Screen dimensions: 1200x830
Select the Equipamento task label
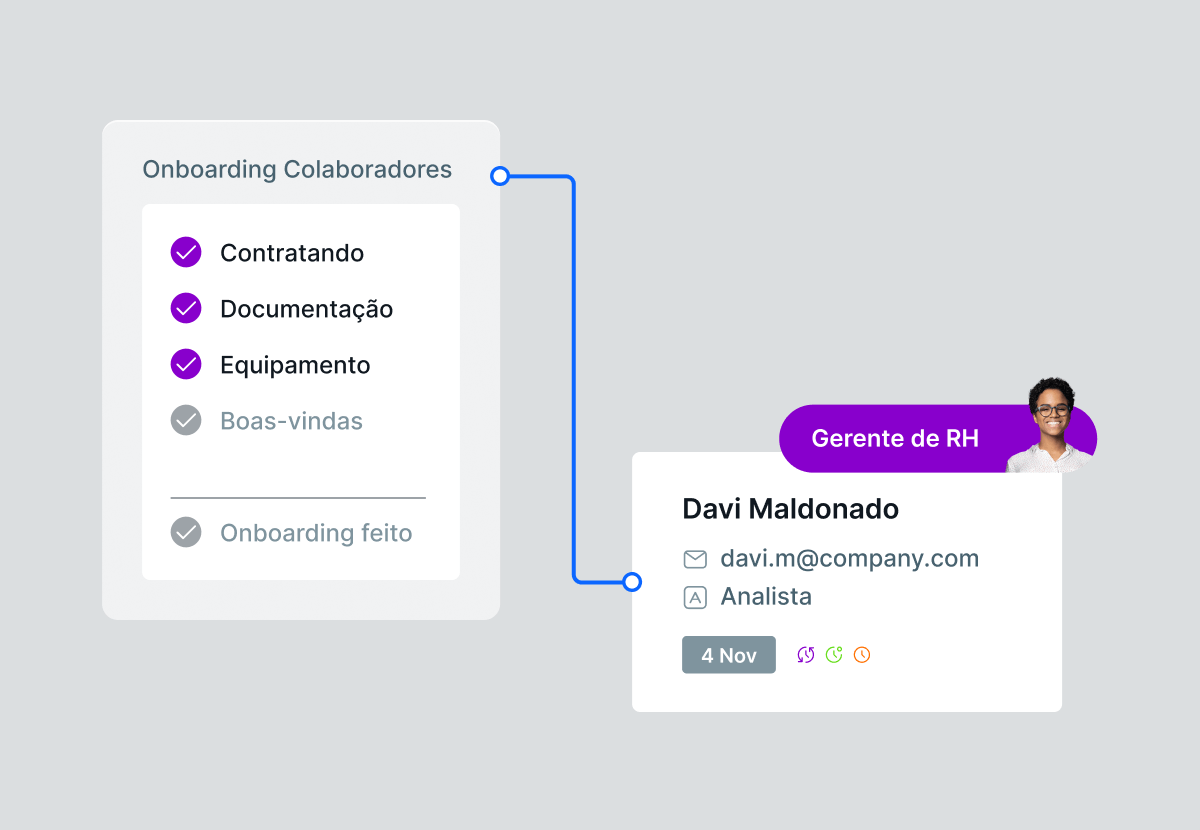pos(295,366)
